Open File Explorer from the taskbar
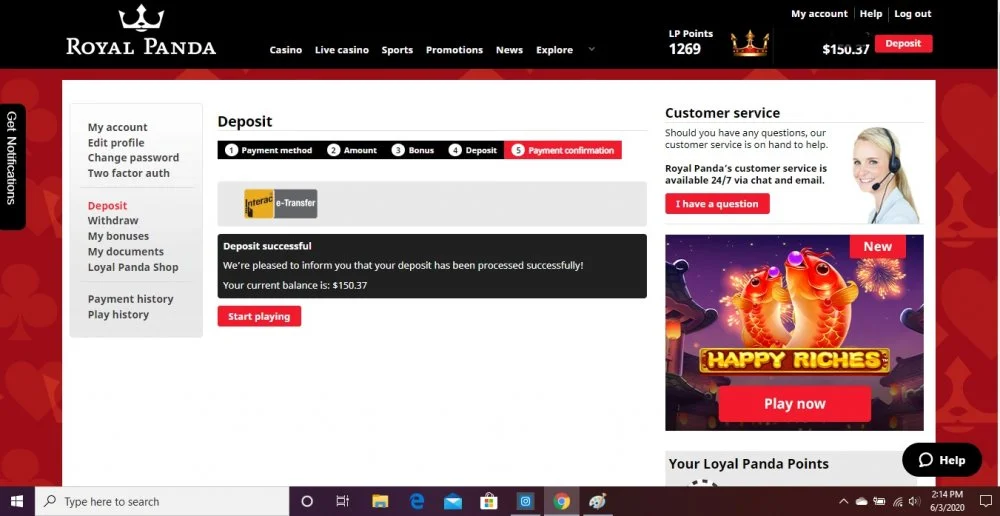 pos(380,501)
